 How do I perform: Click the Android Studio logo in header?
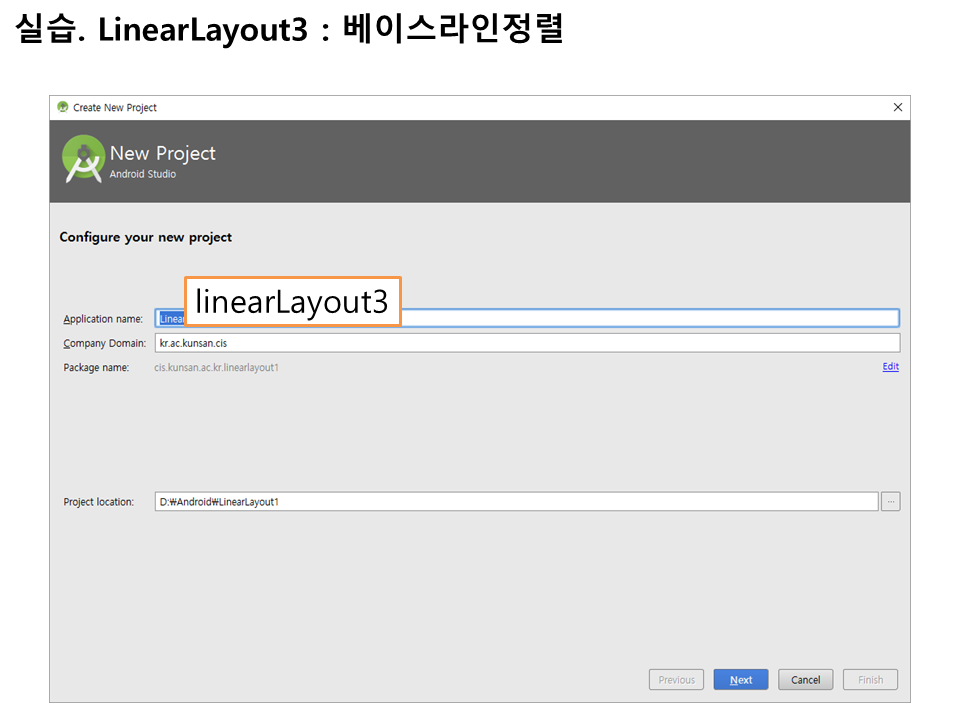coord(83,159)
